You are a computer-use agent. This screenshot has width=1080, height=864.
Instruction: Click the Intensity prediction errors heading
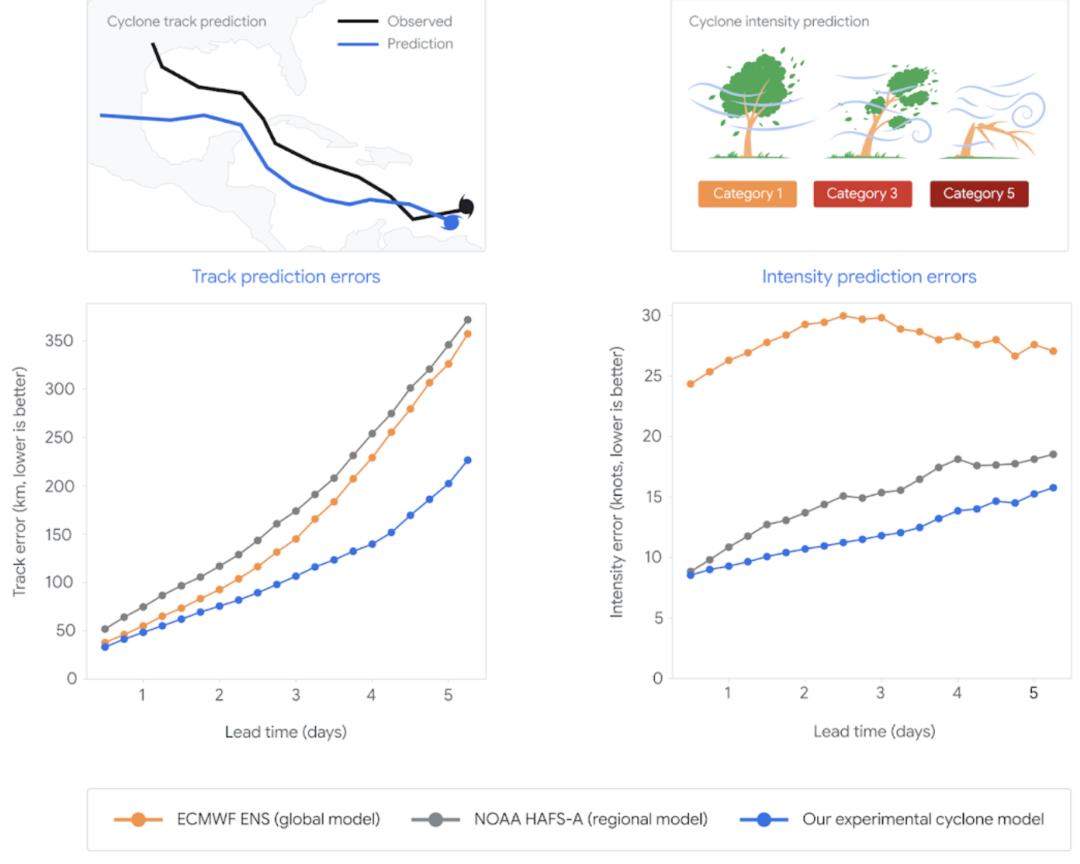pos(869,276)
